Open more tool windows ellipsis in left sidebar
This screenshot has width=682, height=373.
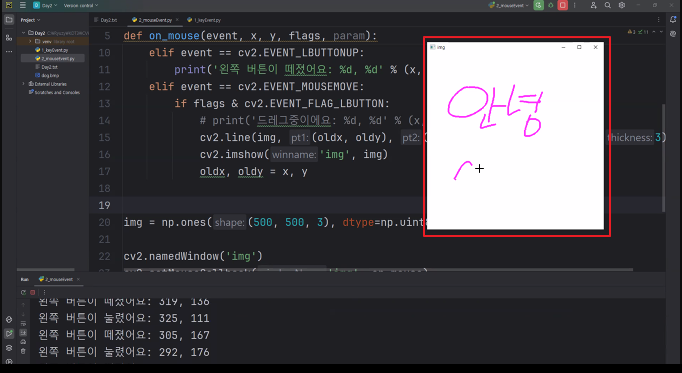pos(9,51)
